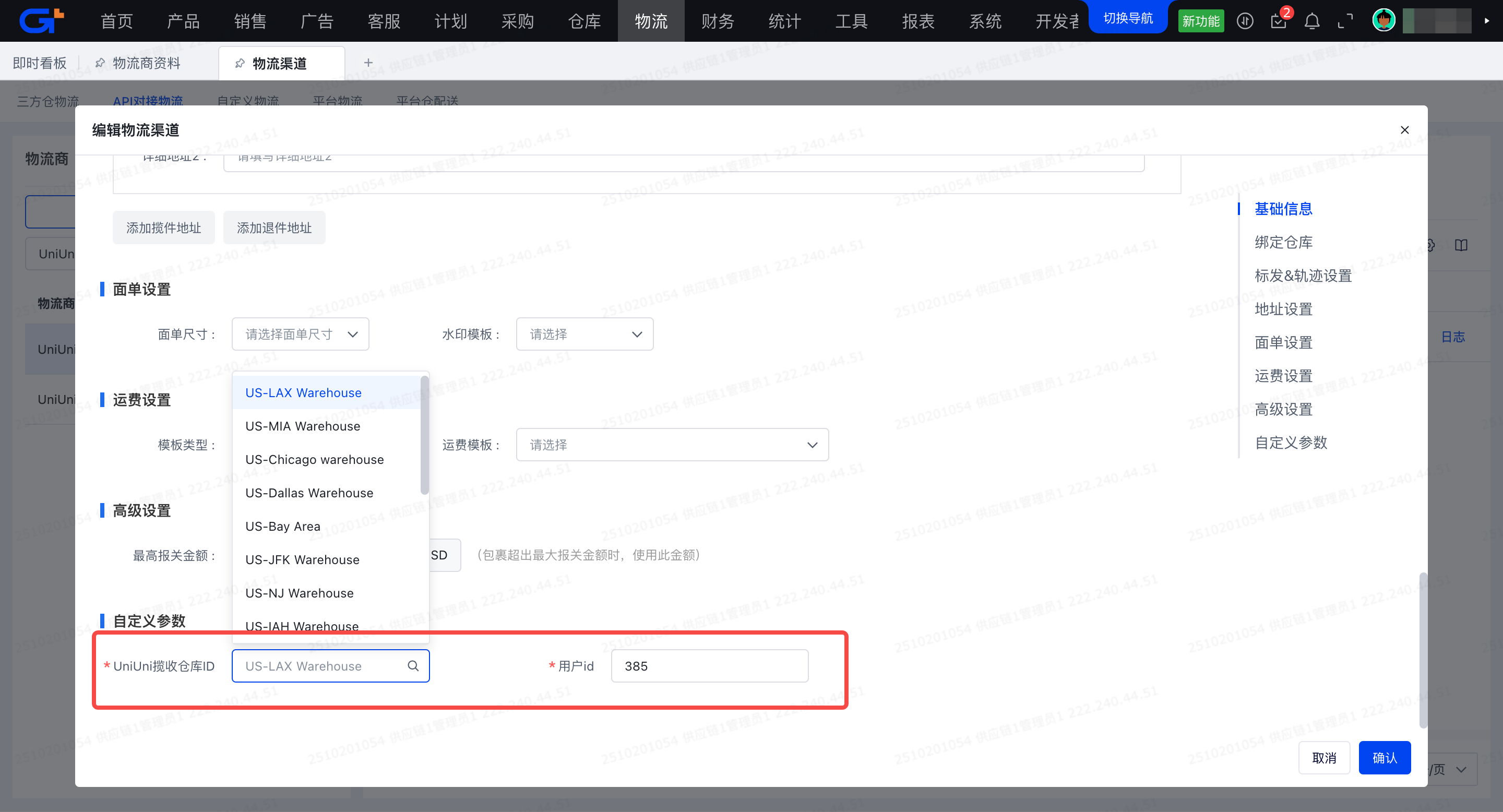Click the circular pause-like icon beside 新功能
The height and width of the screenshot is (812, 1503).
coord(1245,21)
